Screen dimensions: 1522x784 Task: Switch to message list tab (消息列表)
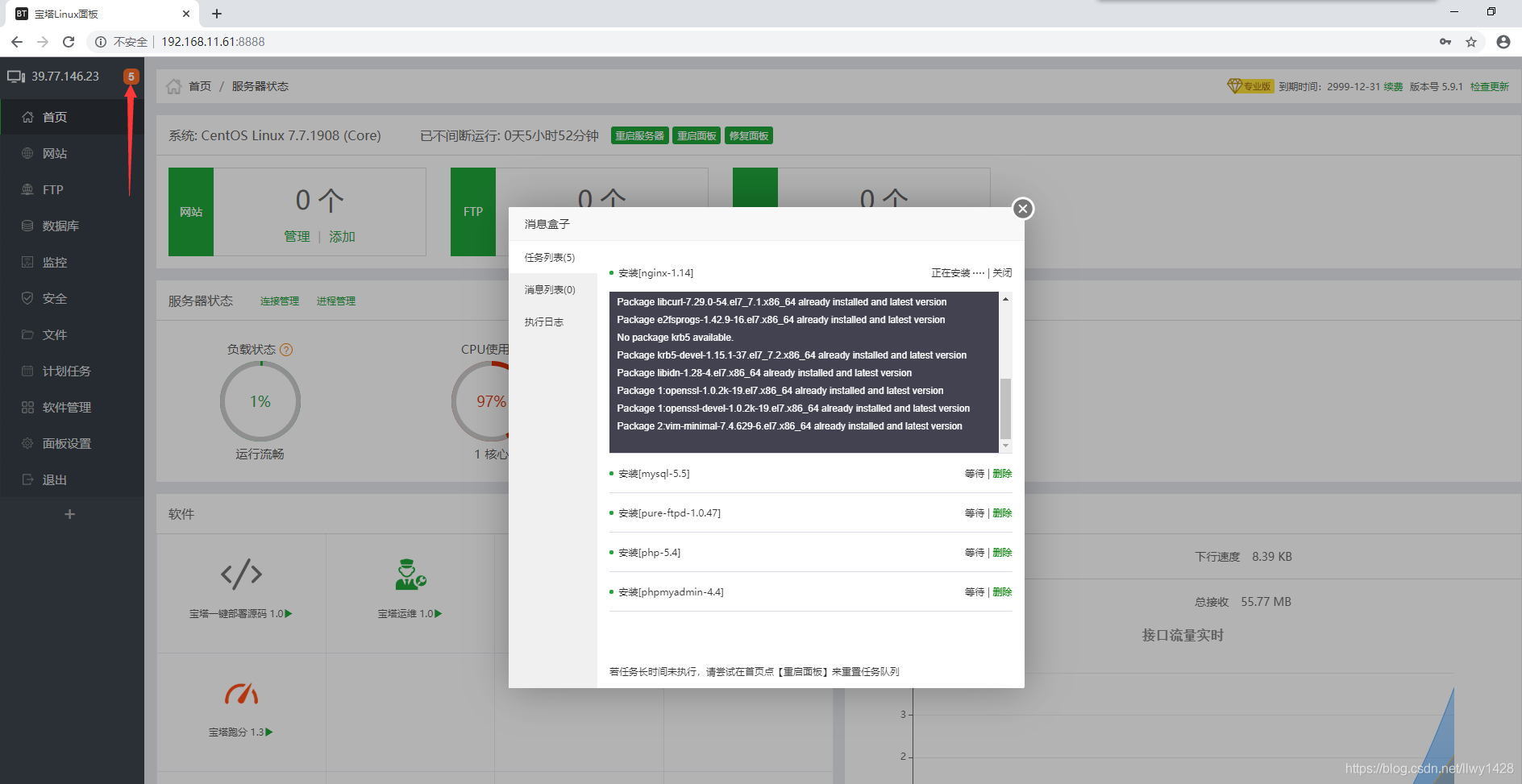550,290
